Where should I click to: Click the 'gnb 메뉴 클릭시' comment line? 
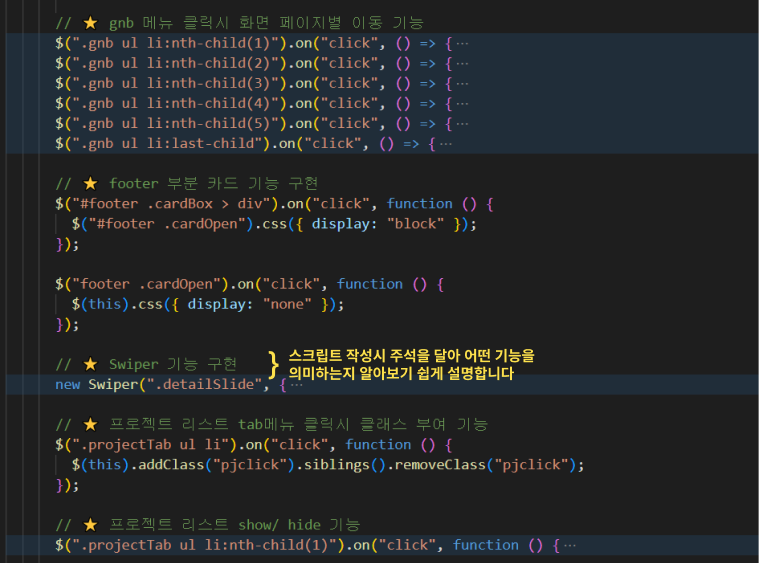[240, 22]
